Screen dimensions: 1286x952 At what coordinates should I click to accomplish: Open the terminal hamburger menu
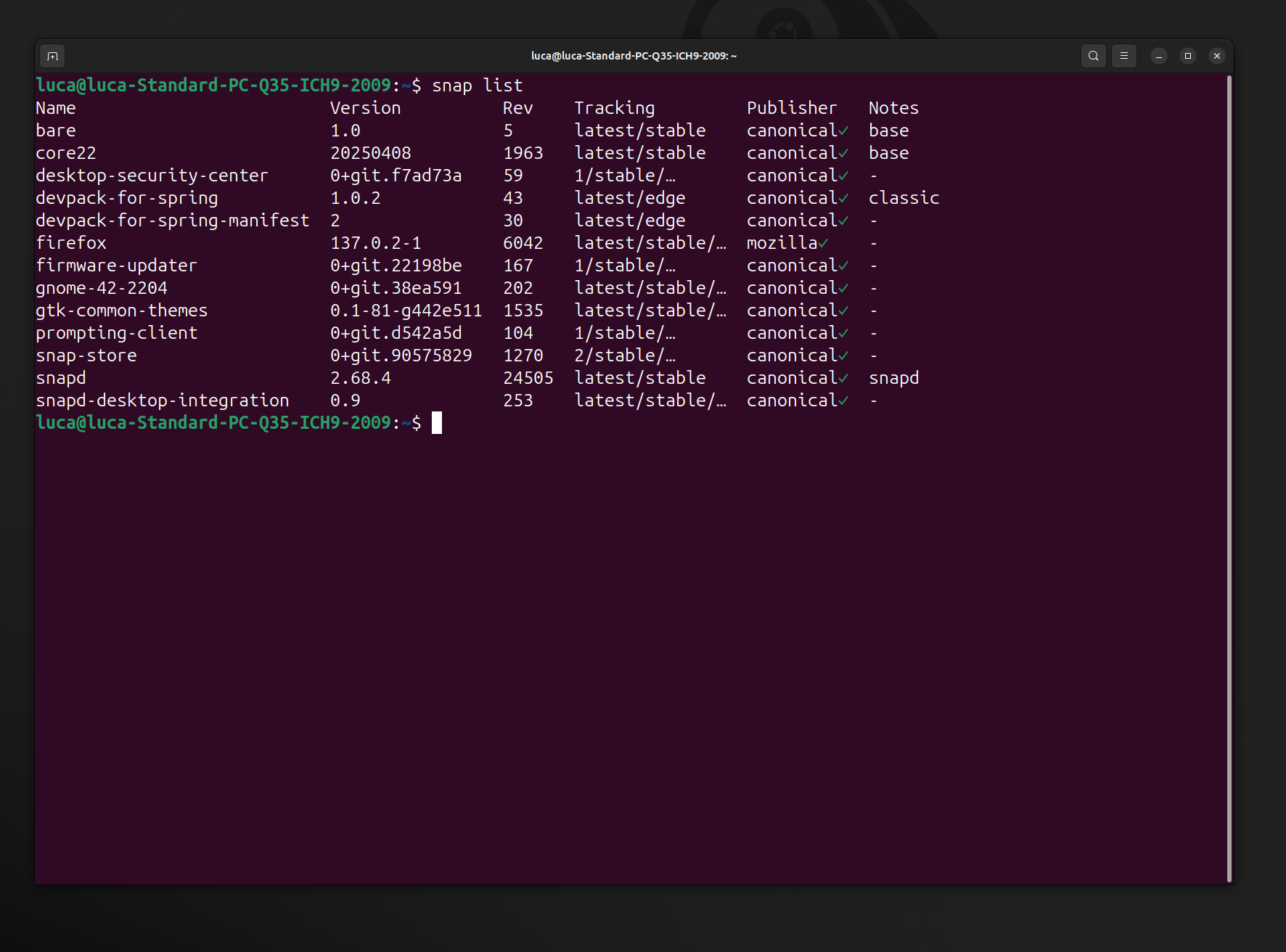pos(1123,56)
